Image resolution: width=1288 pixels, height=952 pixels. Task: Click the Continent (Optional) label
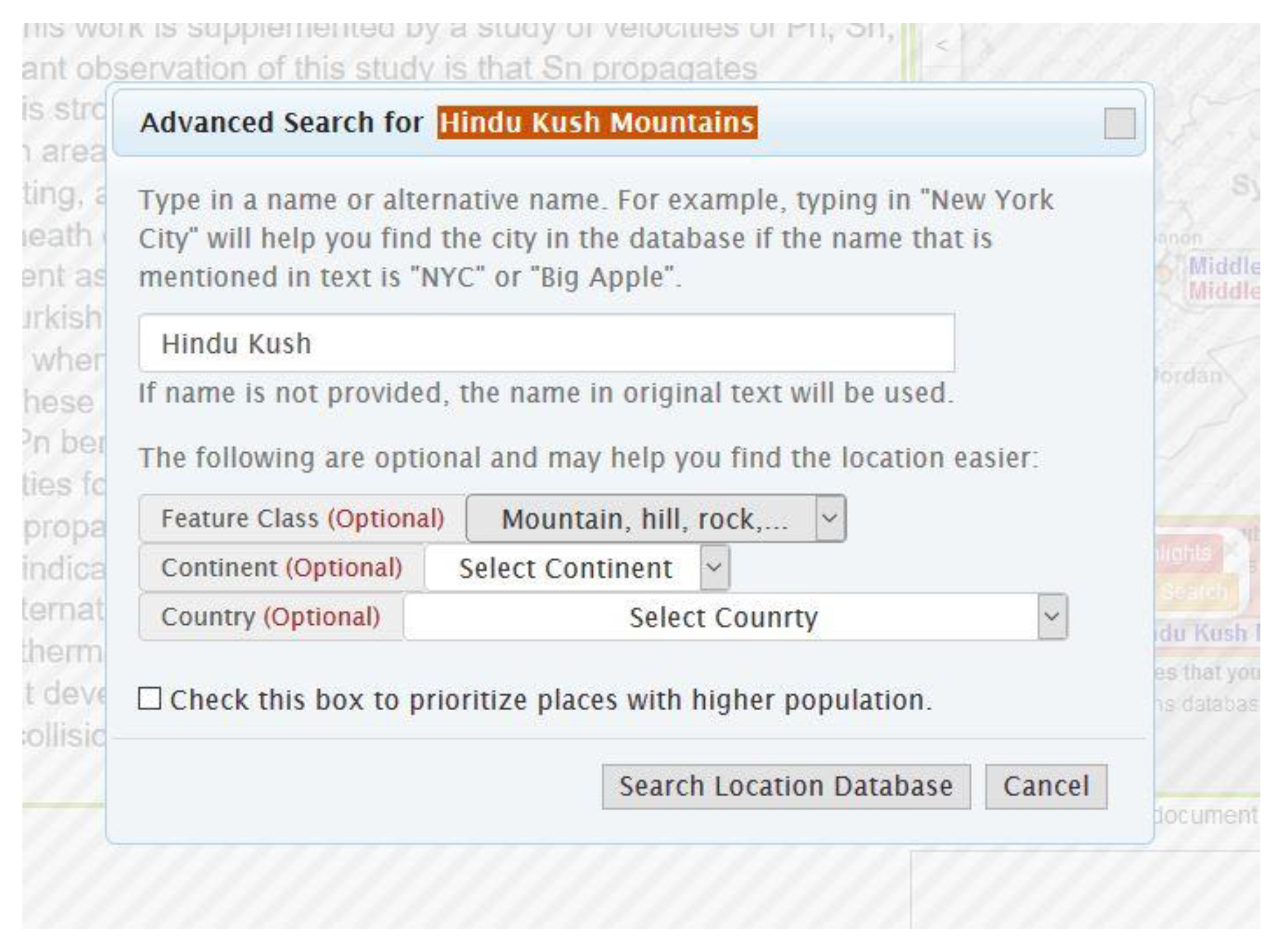click(281, 568)
